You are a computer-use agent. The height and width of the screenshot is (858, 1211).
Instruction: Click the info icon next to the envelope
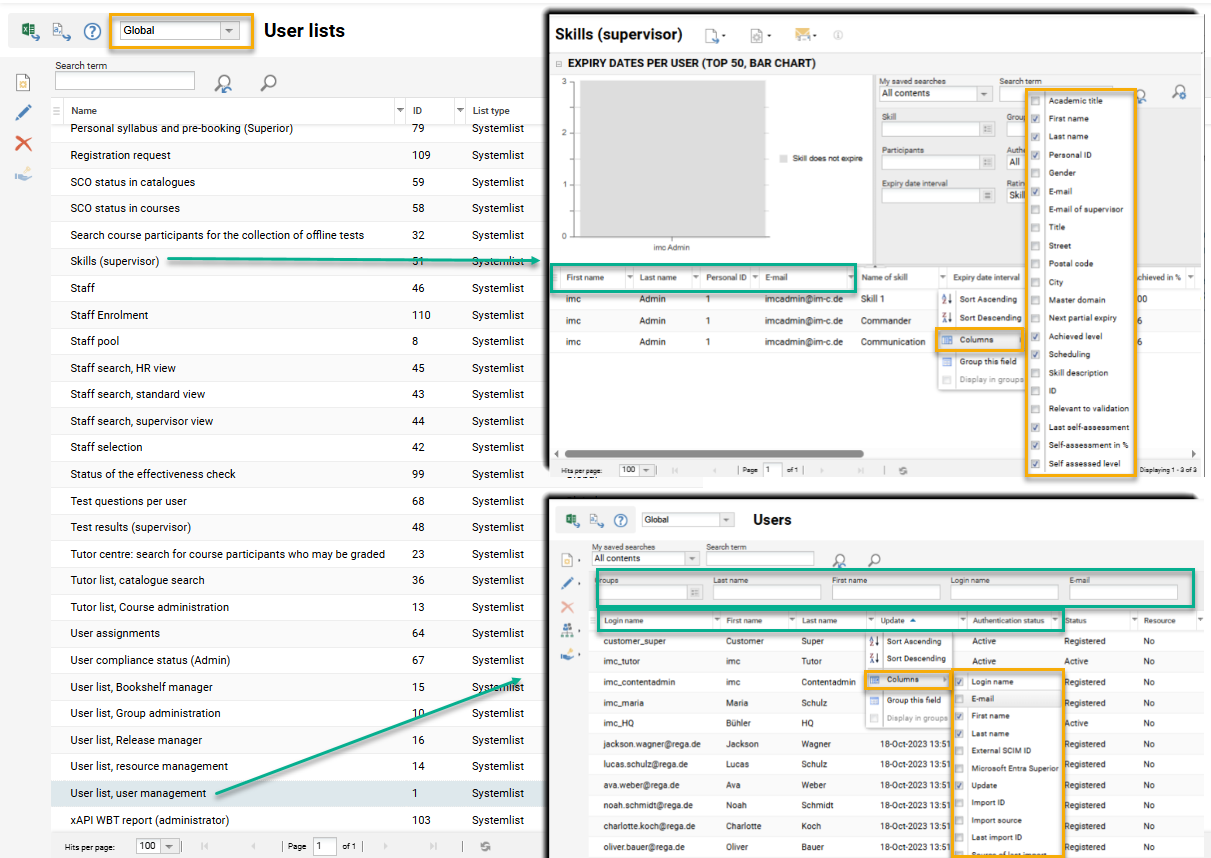tap(838, 35)
